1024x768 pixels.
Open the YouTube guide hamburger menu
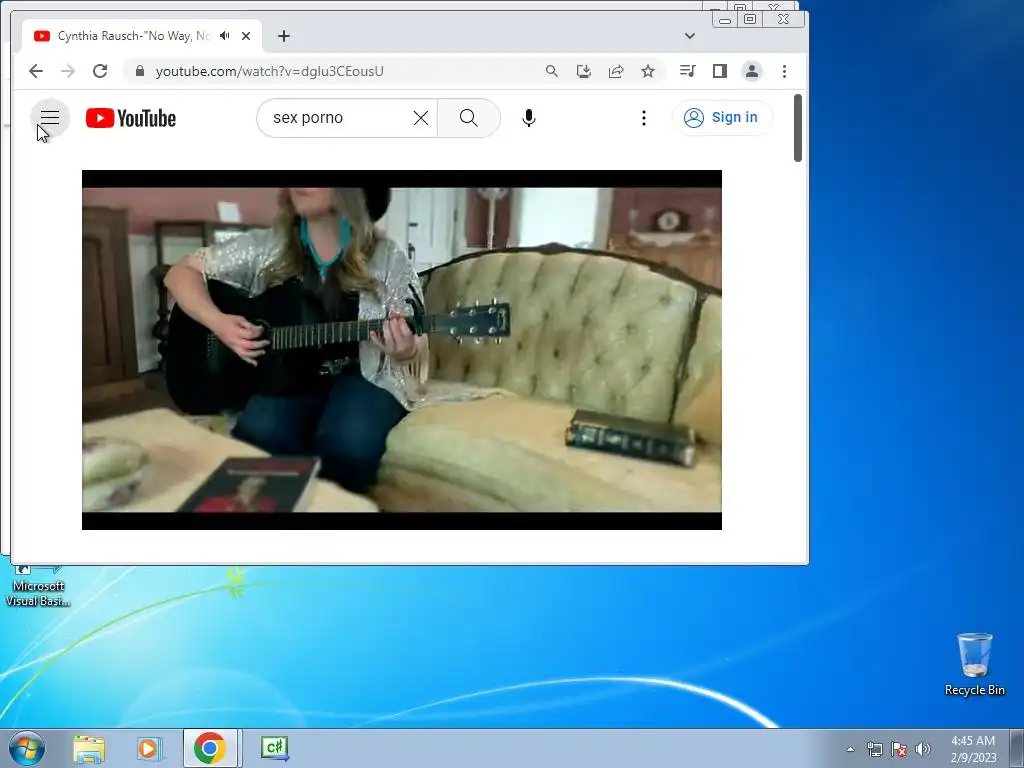click(50, 118)
